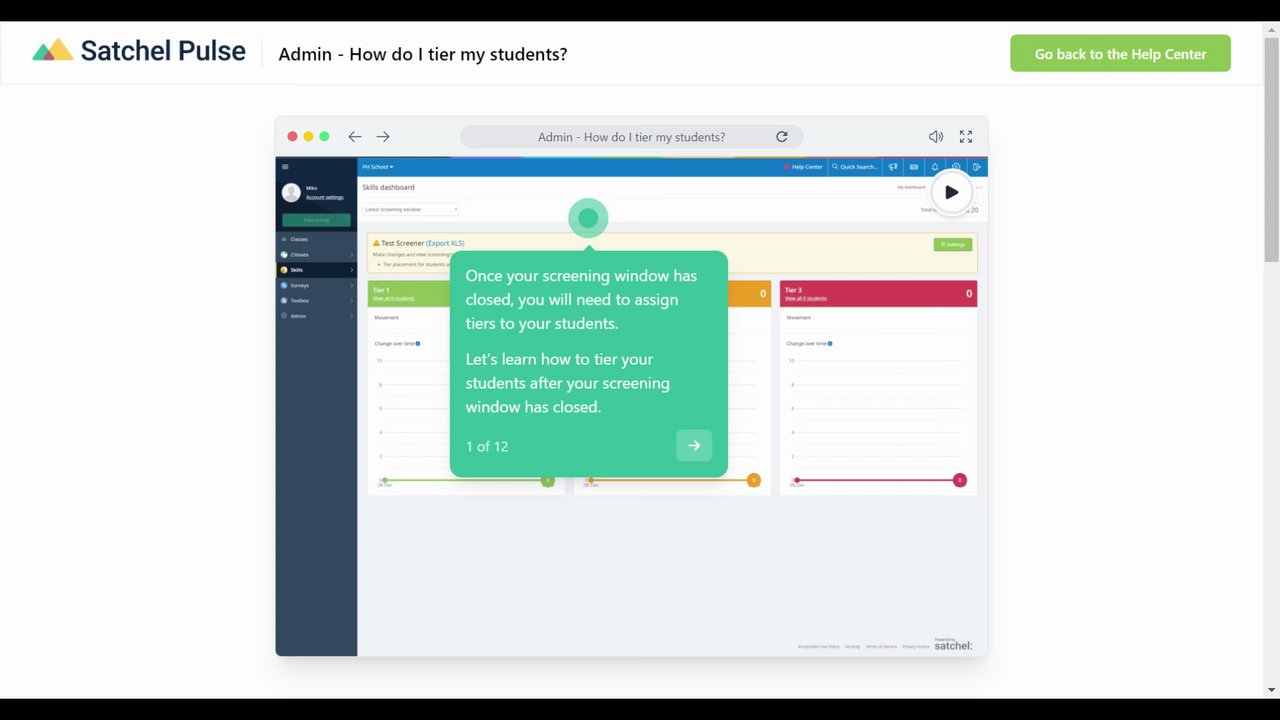The image size is (1280, 720).
Task: Click the My dashboard link
Action: [911, 187]
